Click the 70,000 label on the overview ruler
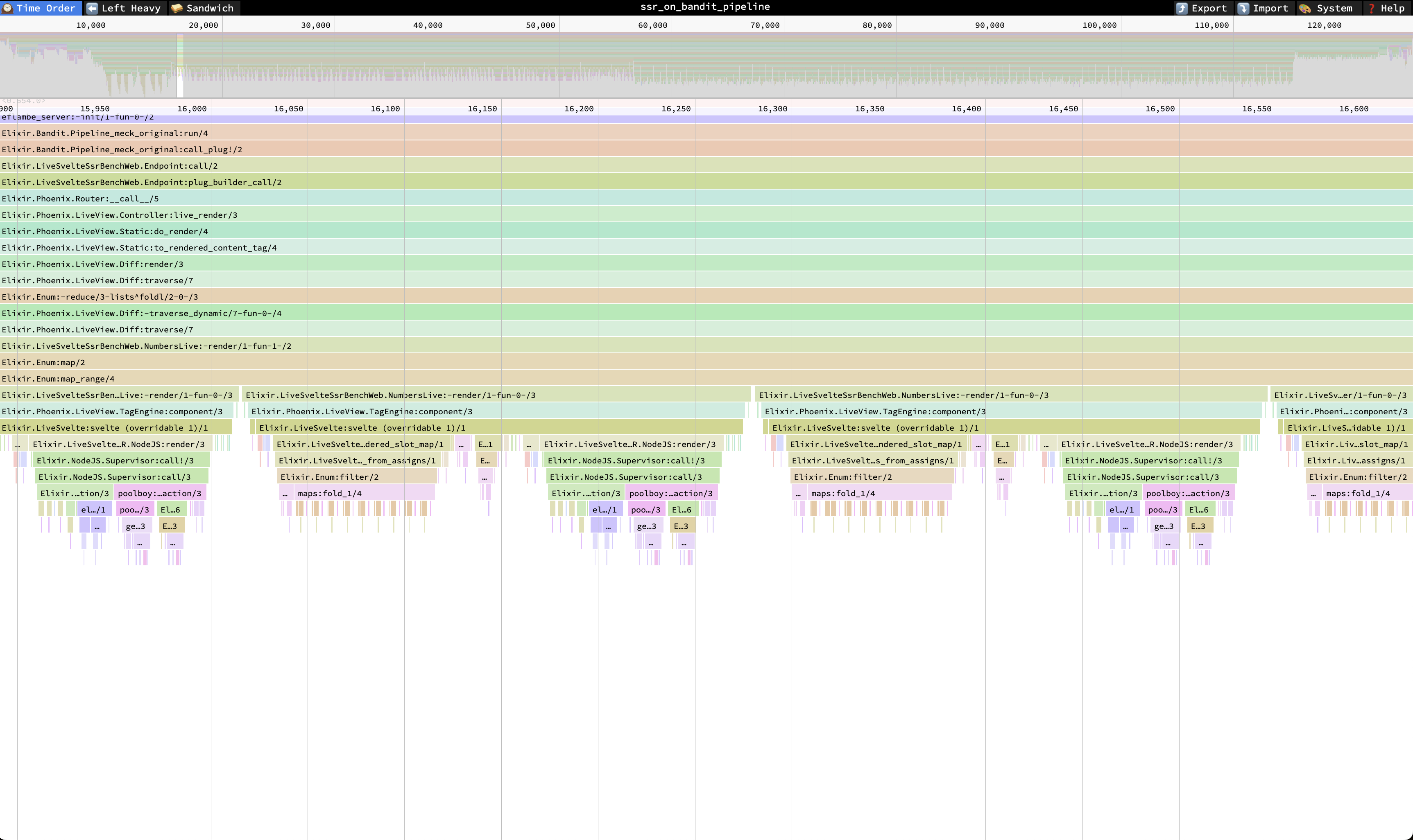This screenshot has width=1413, height=840. coord(765,25)
